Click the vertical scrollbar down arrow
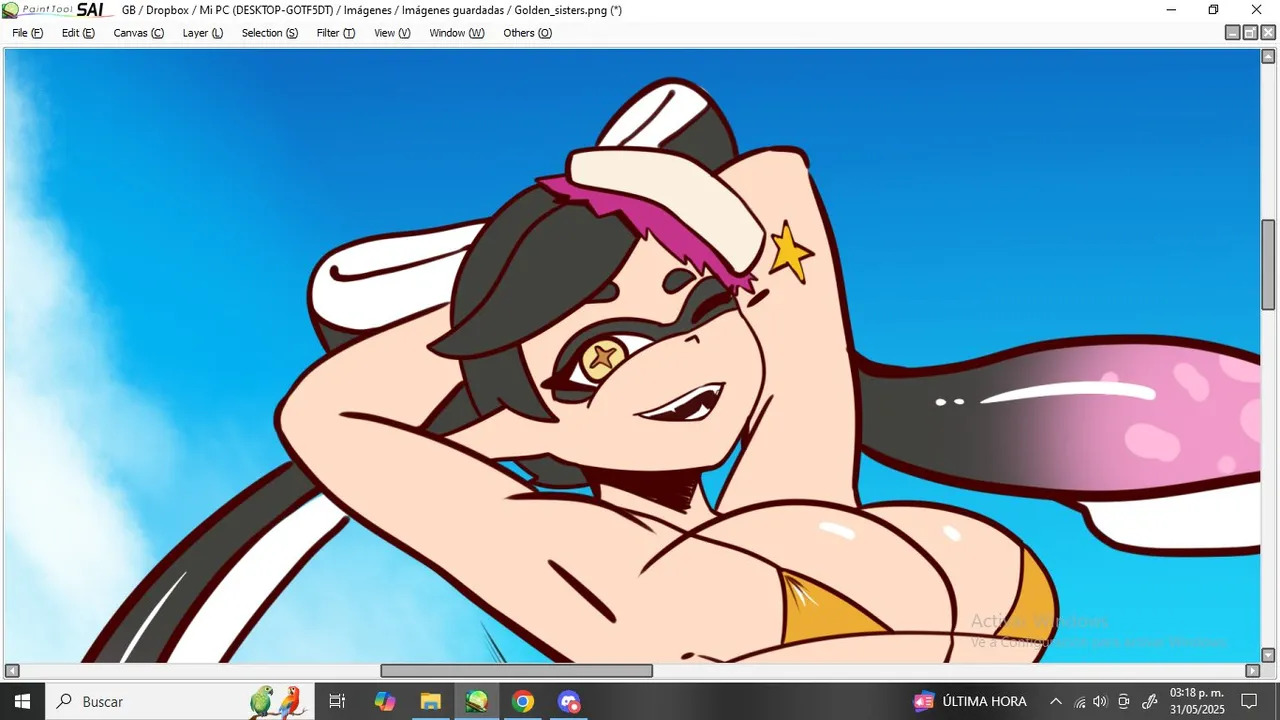The image size is (1280, 720). (x=1268, y=655)
